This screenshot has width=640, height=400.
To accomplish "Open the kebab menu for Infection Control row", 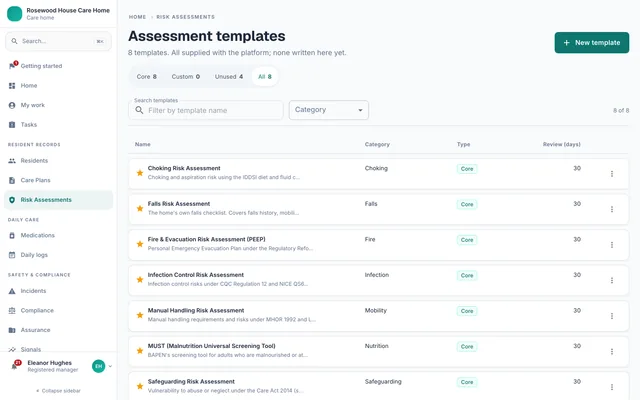I will click(611, 280).
